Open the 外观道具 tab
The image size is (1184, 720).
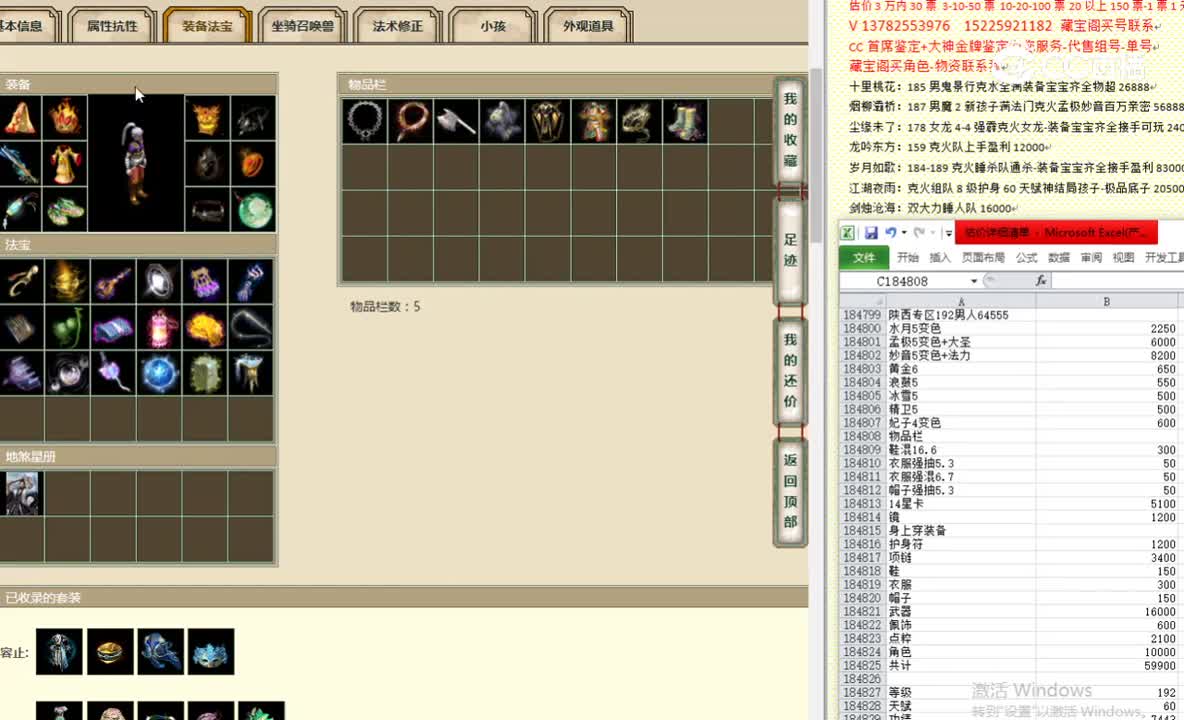tap(587, 26)
